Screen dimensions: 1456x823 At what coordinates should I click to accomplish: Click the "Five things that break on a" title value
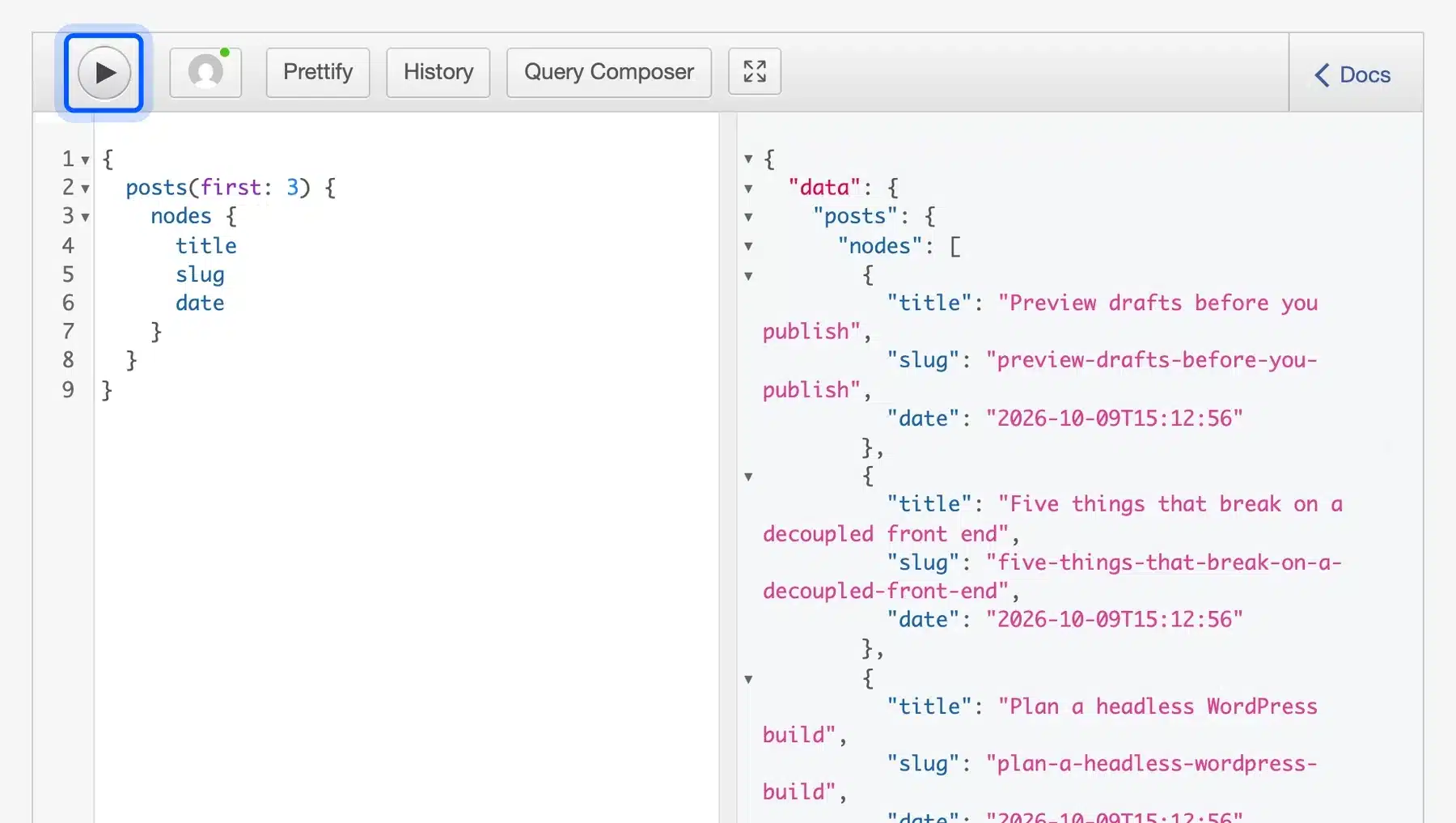(1170, 504)
